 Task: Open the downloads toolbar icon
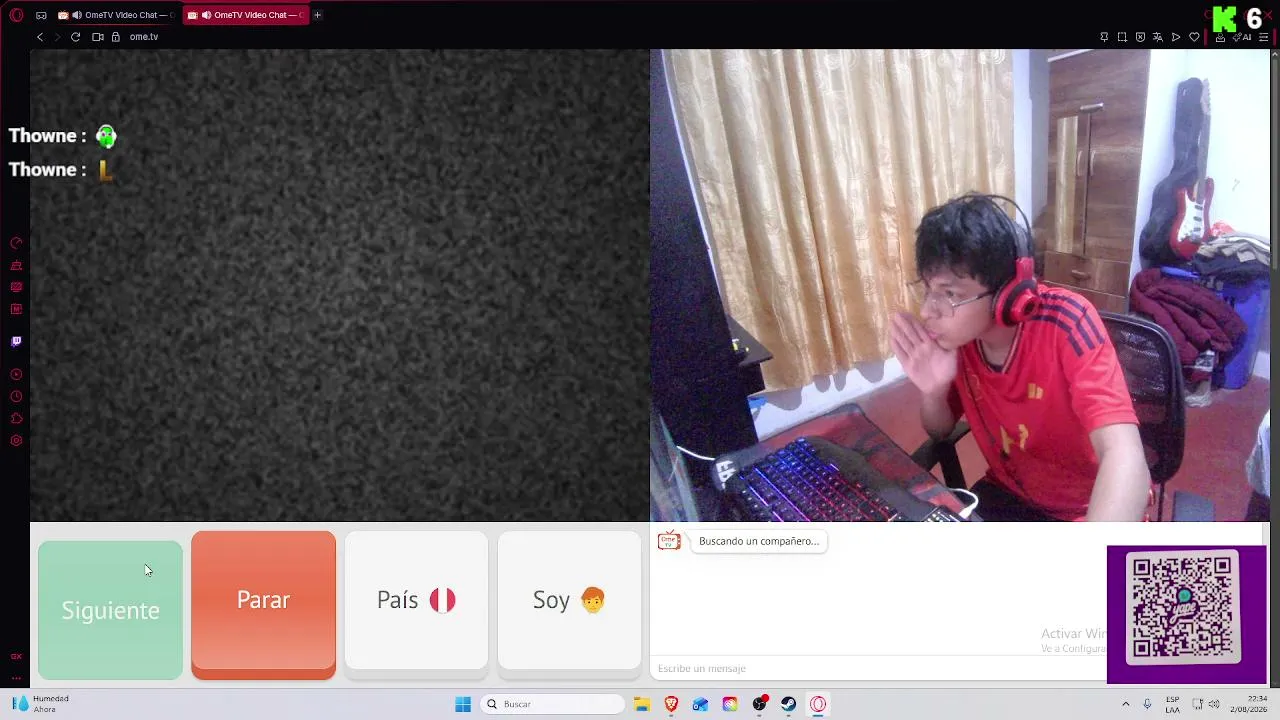tap(1220, 37)
